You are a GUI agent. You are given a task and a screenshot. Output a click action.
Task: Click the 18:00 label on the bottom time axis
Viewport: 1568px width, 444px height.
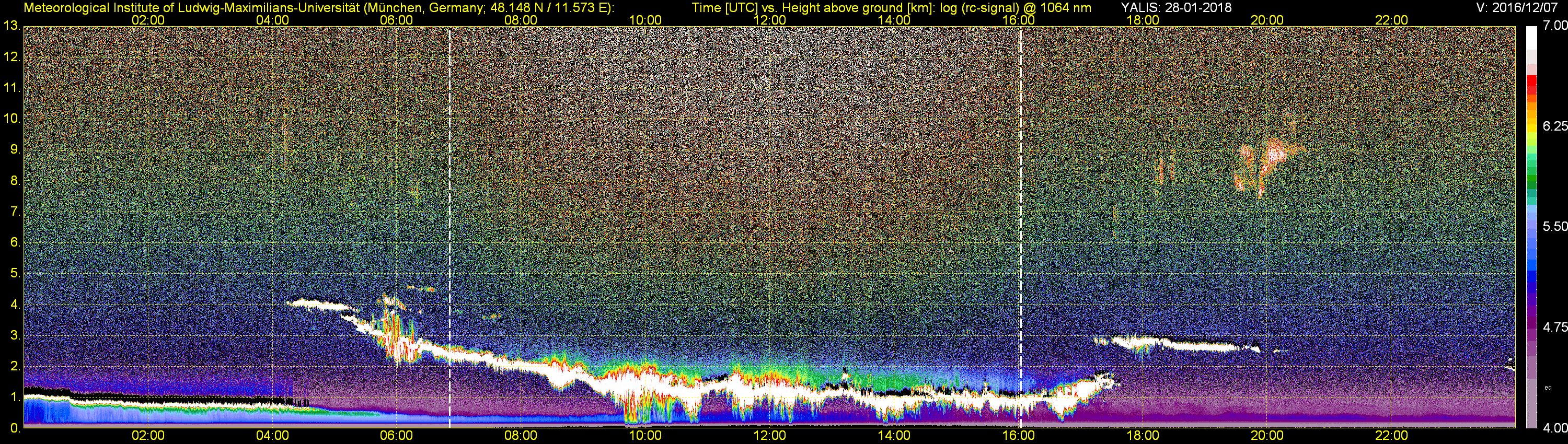point(1143,436)
